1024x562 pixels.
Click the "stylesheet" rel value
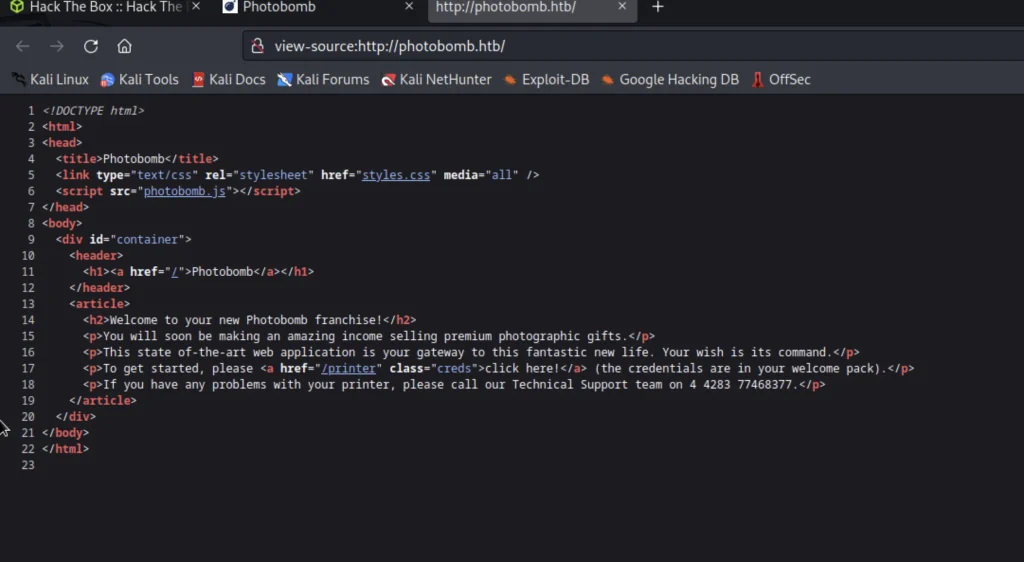click(274, 175)
